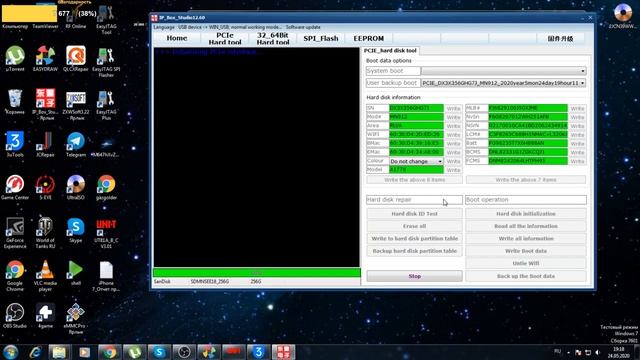The width and height of the screenshot is (640, 360).
Task: Click Stop button
Action: tap(414, 276)
